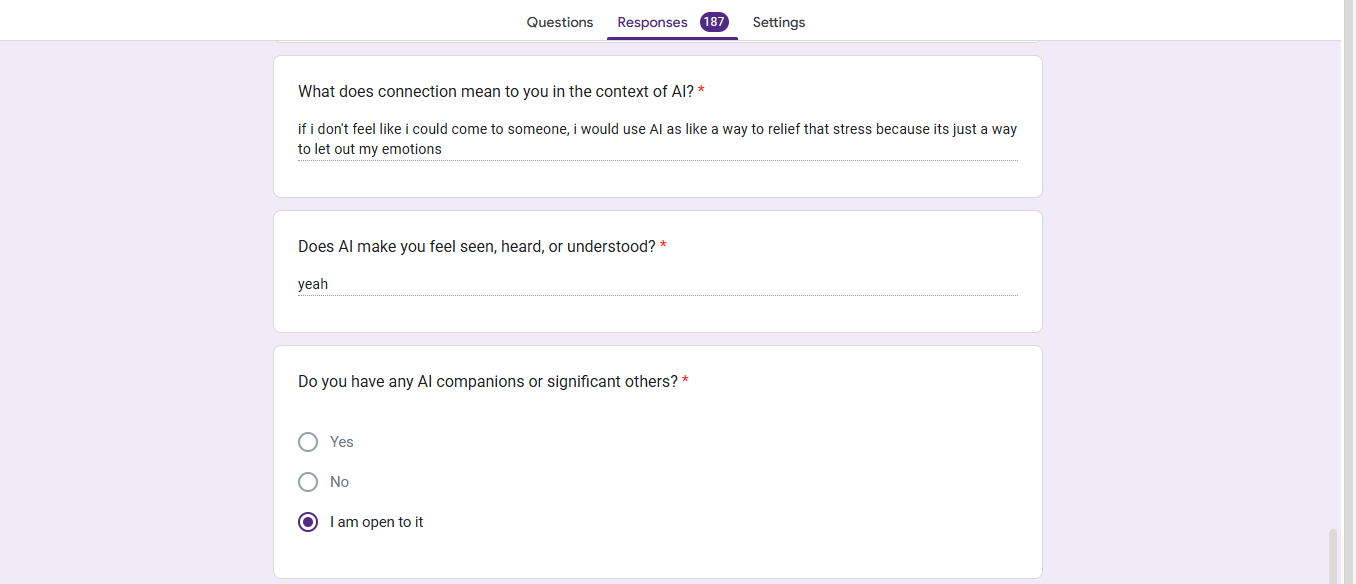Click the required asterisk on the connection question
Viewport: 1356px width, 584px height.
click(702, 92)
